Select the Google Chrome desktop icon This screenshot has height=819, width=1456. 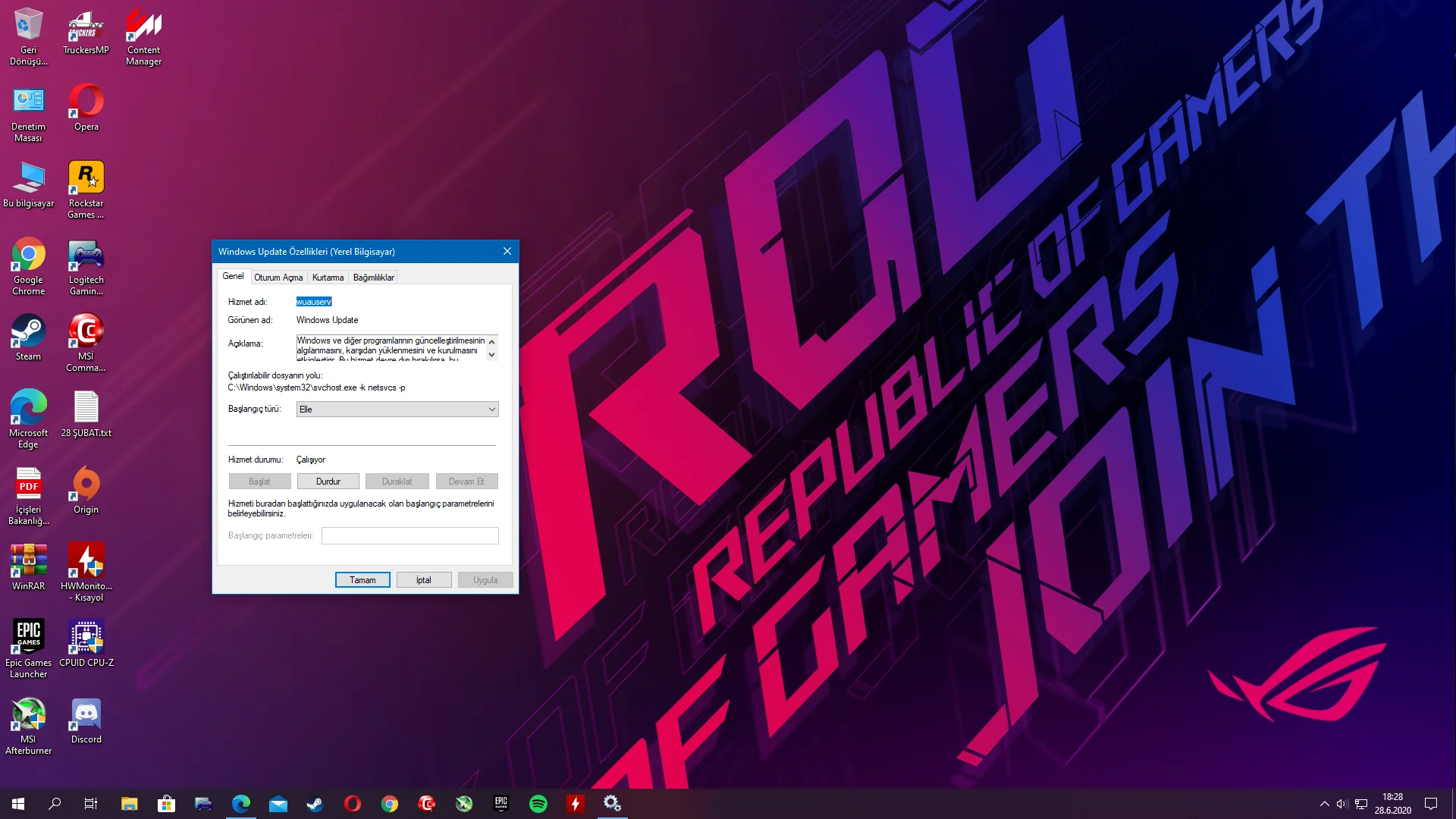pyautogui.click(x=28, y=266)
